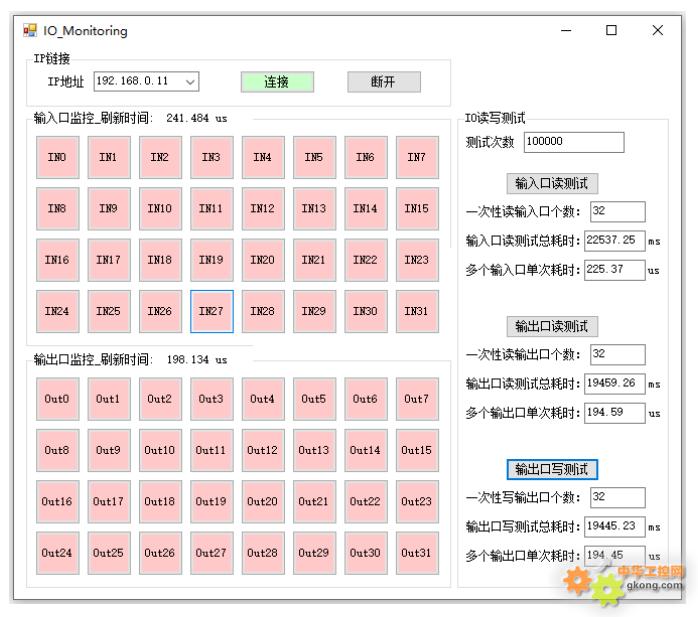Toggle the Out31 output button
The width and height of the screenshot is (698, 617).
[416, 552]
